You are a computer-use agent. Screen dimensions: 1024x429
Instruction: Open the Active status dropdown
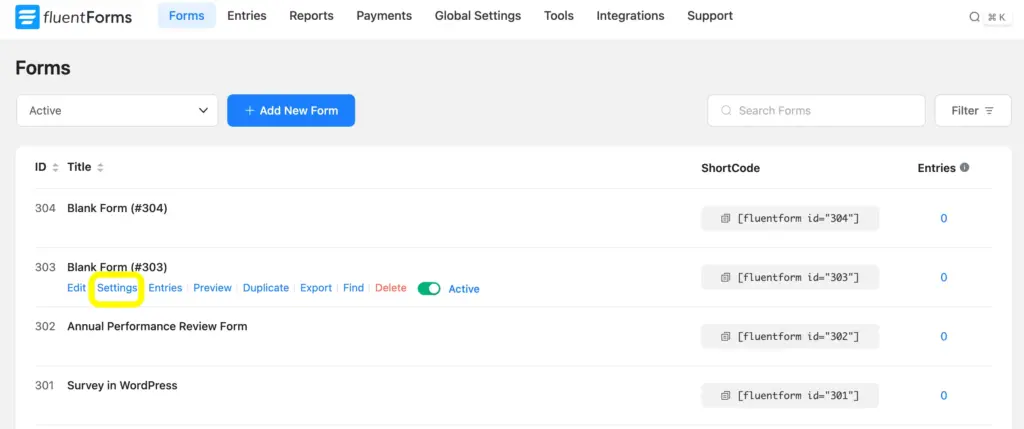[118, 111]
